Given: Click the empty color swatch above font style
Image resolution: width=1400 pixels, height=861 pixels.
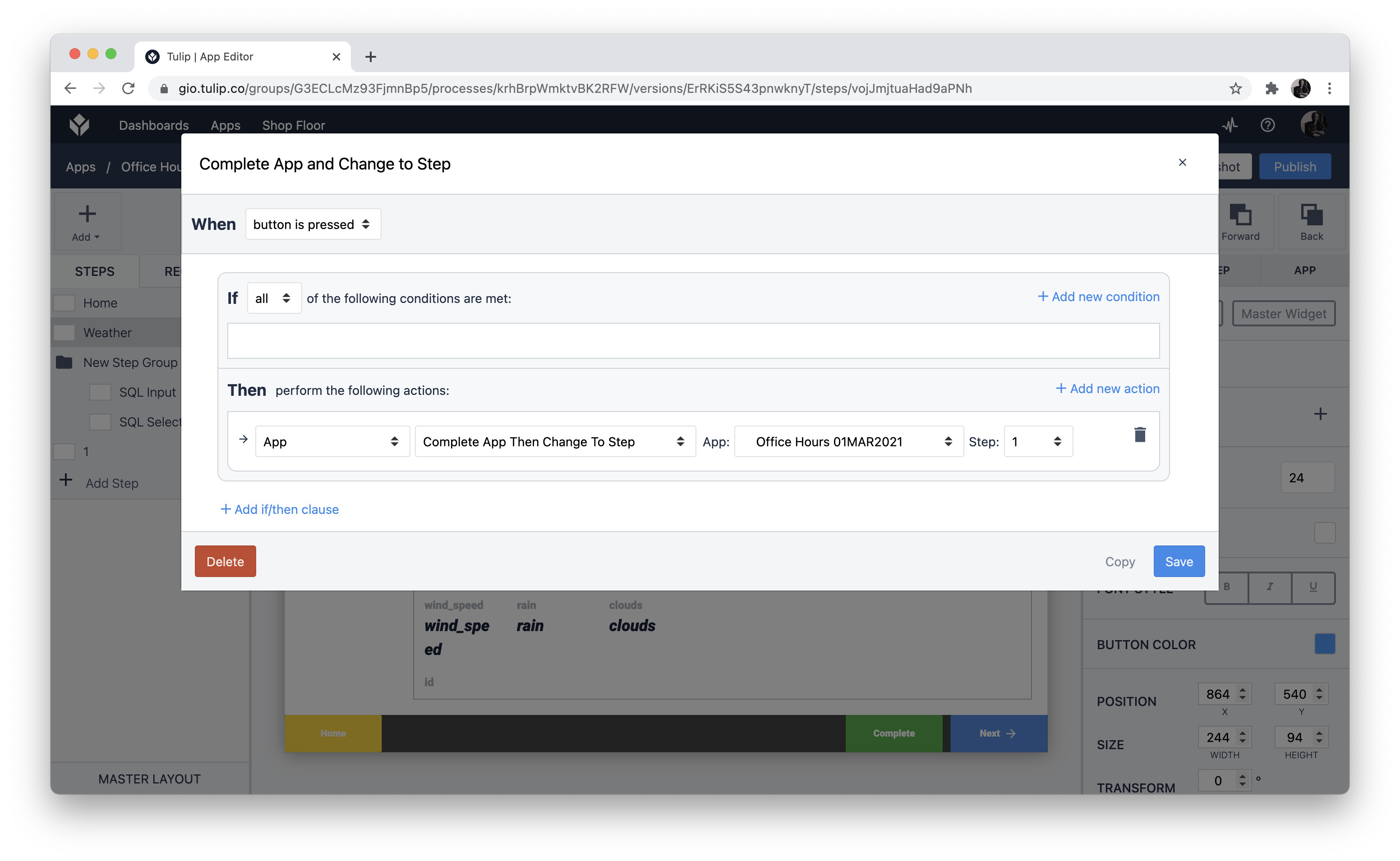Looking at the screenshot, I should 1324,532.
